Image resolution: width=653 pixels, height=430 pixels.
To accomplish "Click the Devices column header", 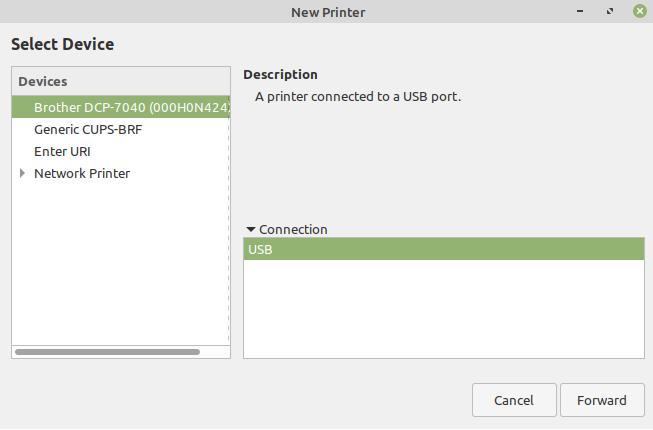I will point(120,81).
